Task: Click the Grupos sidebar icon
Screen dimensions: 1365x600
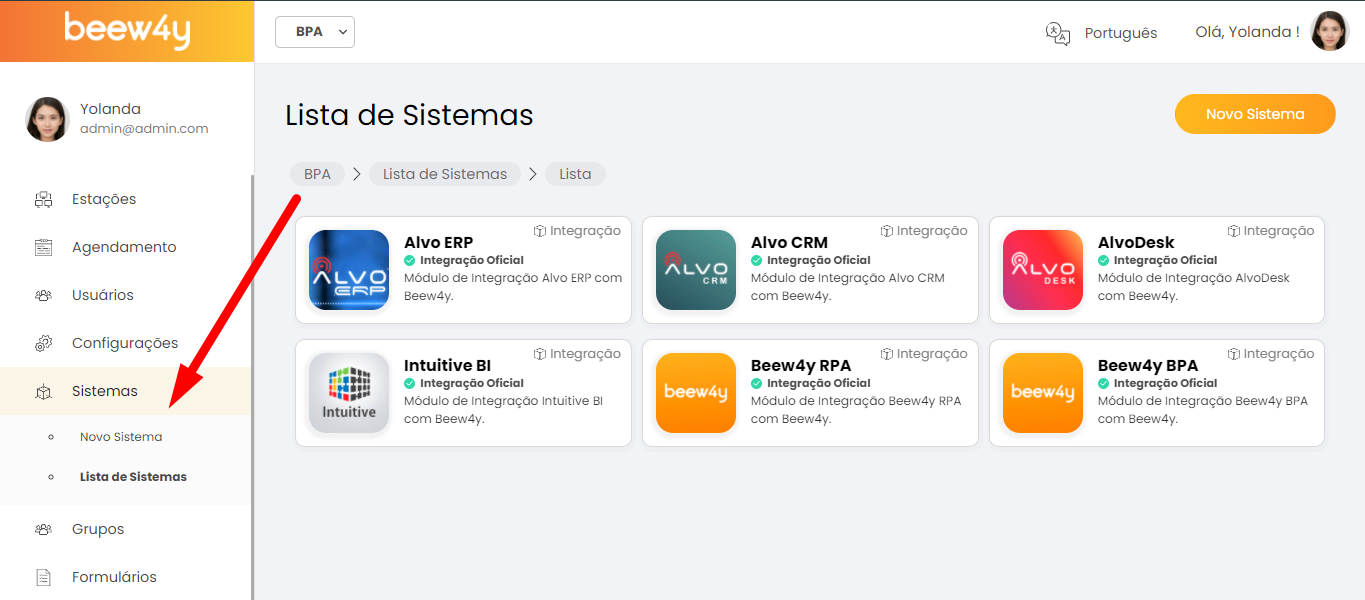Action: coord(43,529)
